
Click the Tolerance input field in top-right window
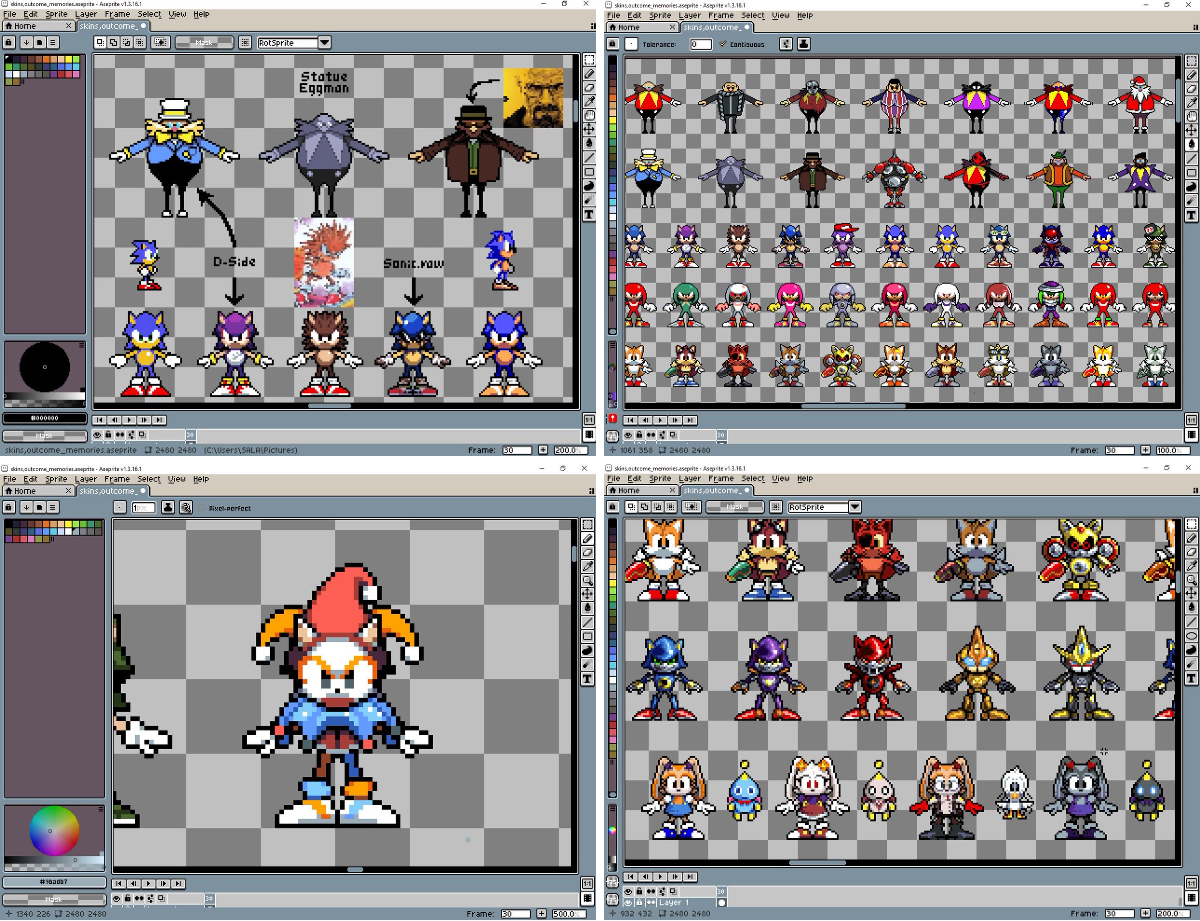coord(701,44)
